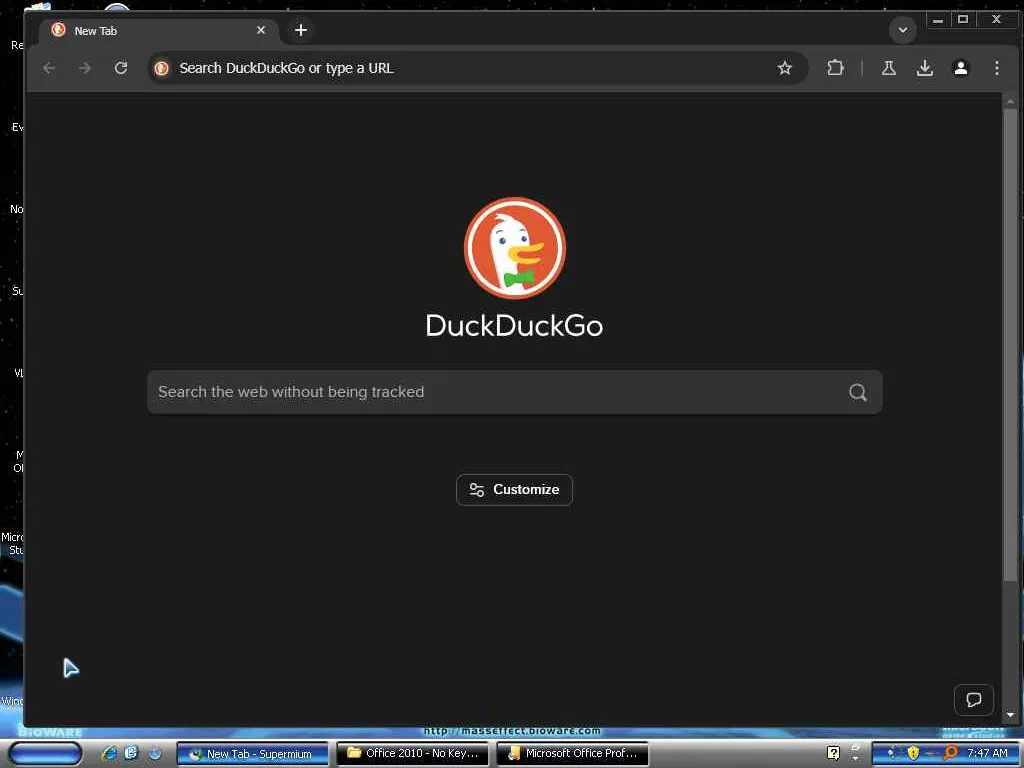Click the orange magnifier tray icon
The image size is (1024, 768).
tap(950, 754)
